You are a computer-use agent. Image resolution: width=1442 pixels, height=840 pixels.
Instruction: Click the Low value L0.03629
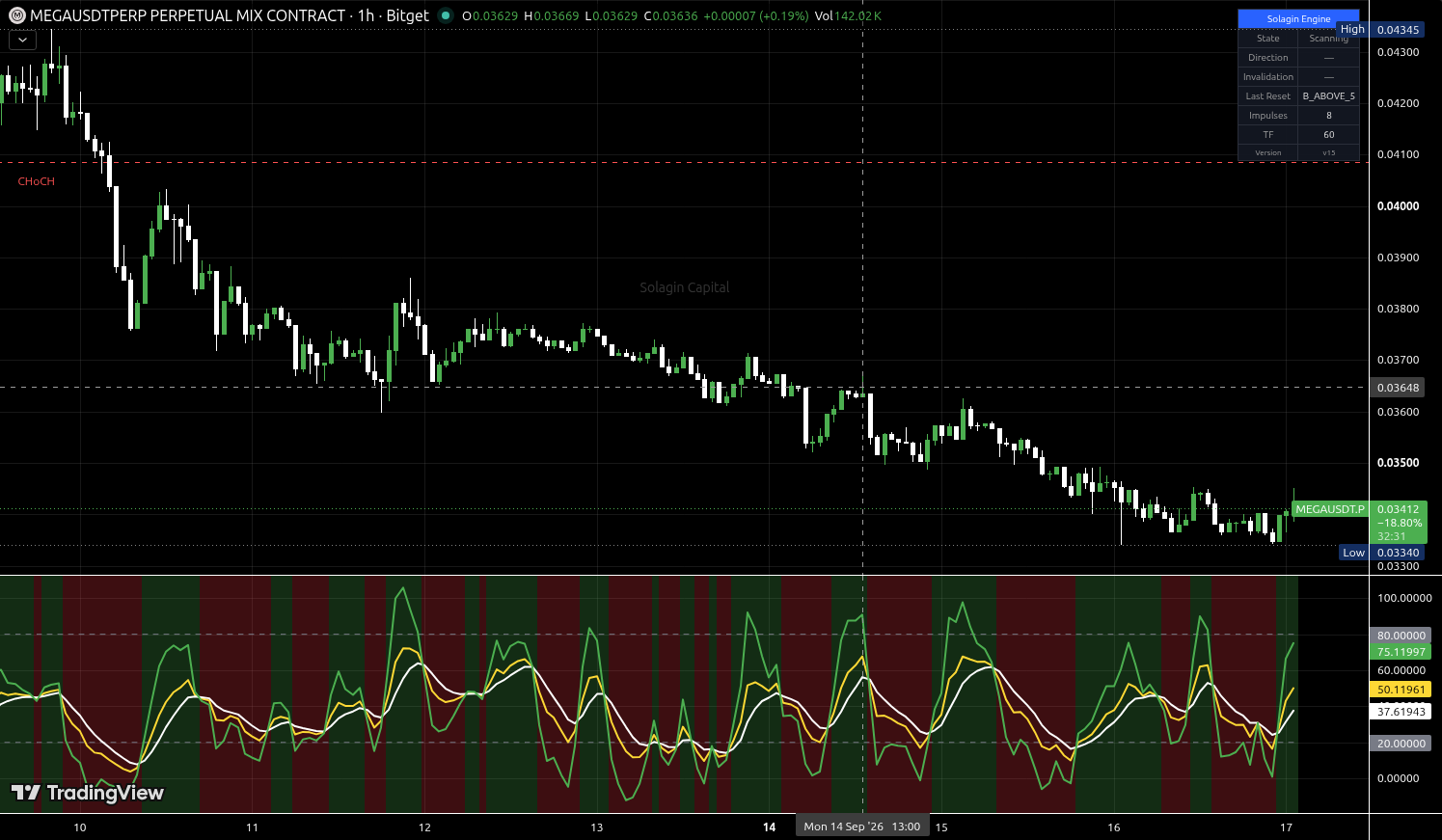coord(612,16)
